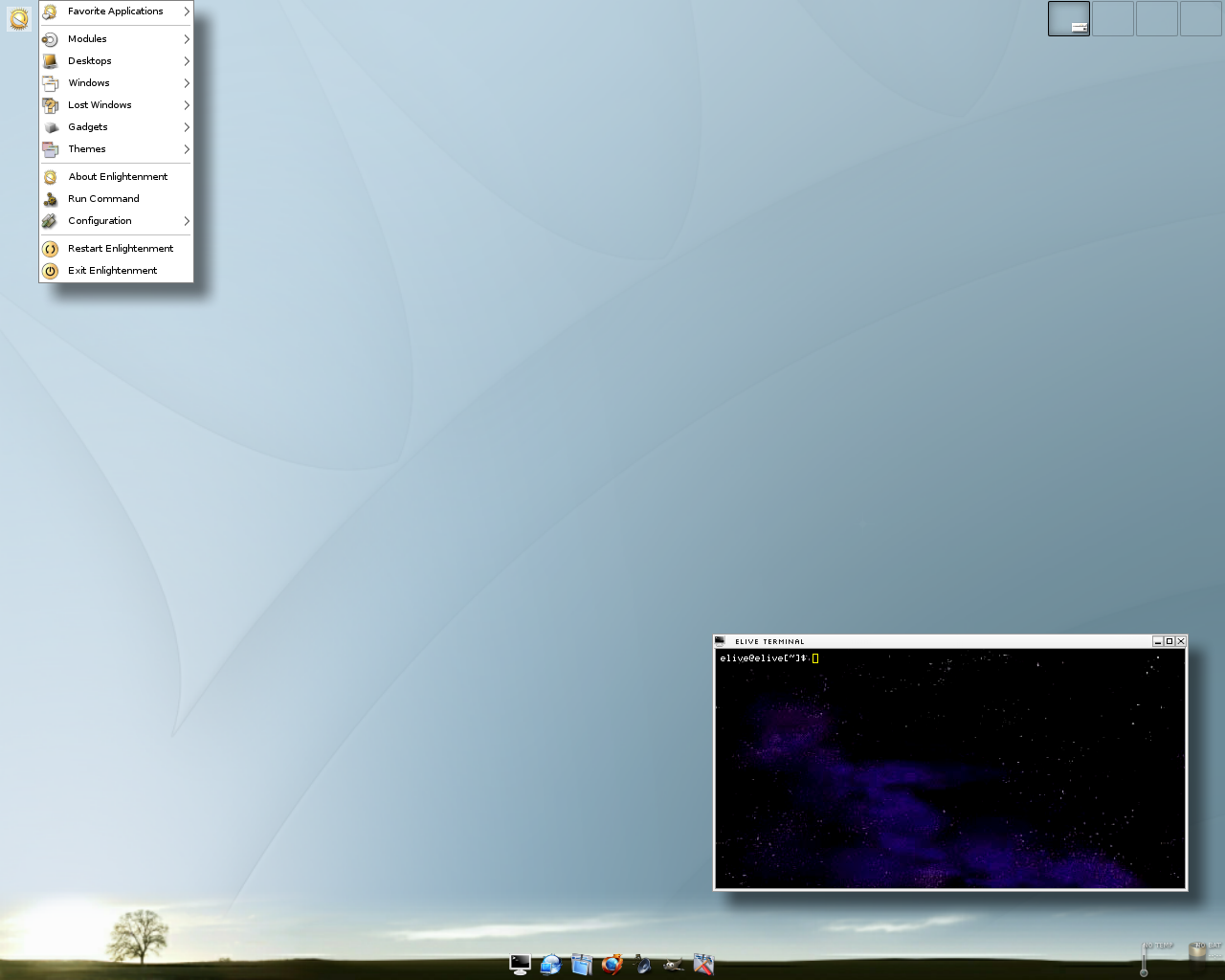Switch to the first pager desktop
The height and width of the screenshot is (980, 1225).
pyautogui.click(x=1069, y=18)
